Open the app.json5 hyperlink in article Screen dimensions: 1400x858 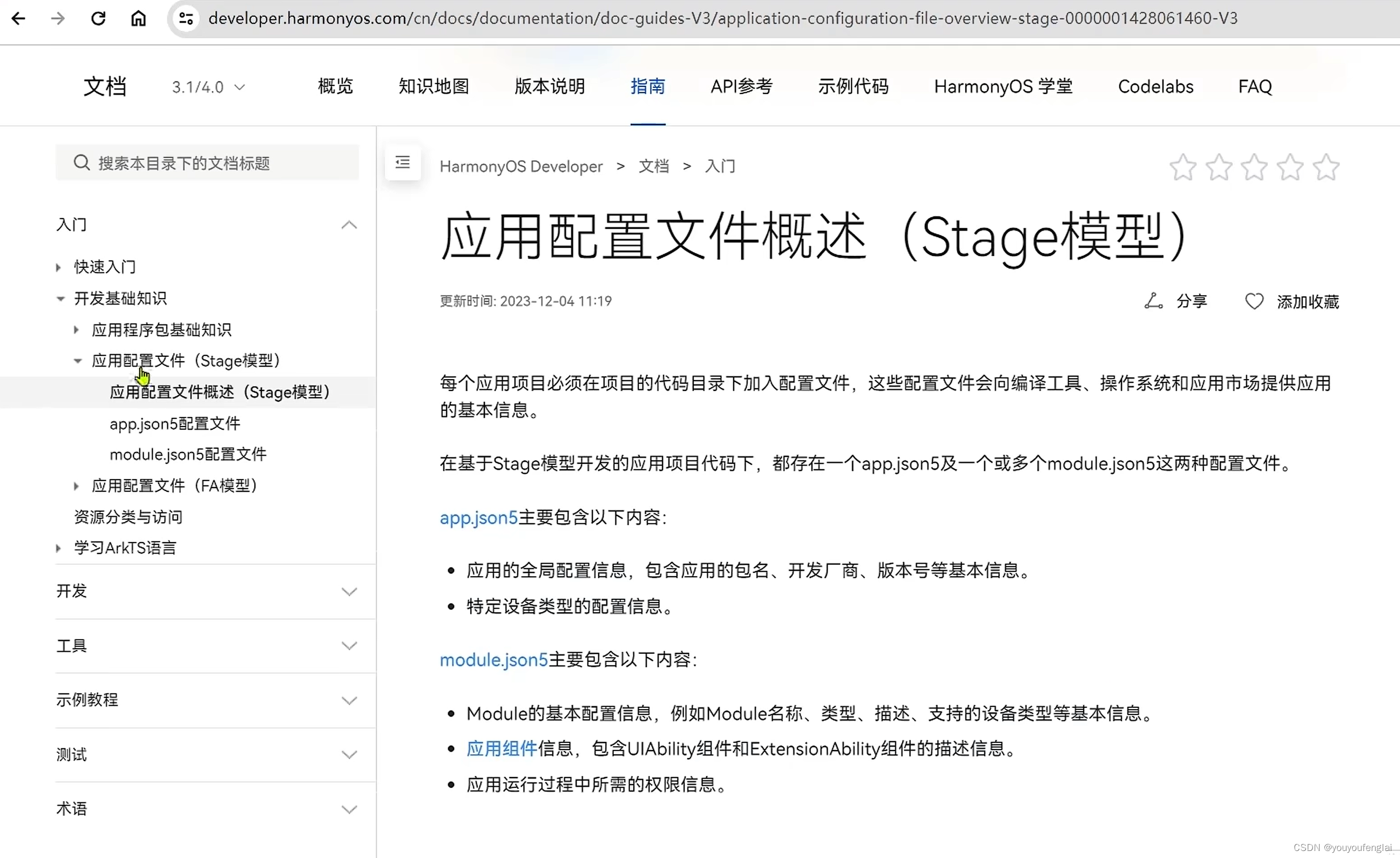478,518
